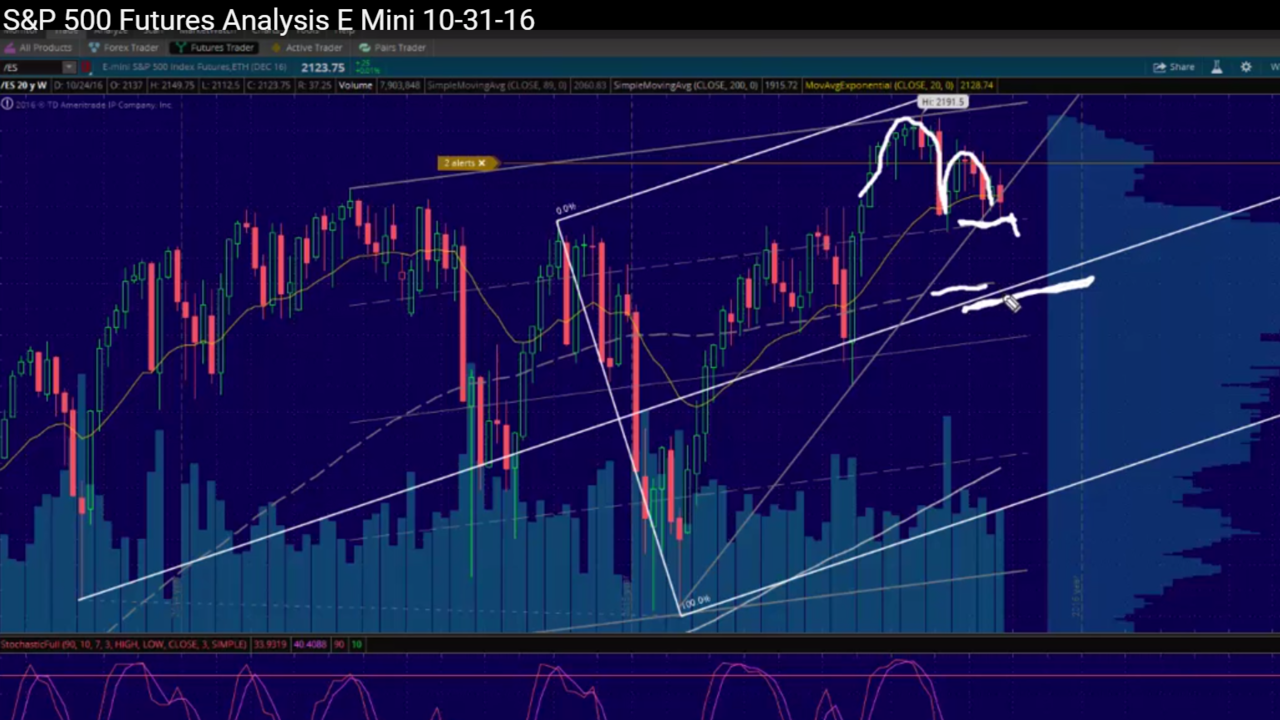The height and width of the screenshot is (720, 1280).
Task: Click E-mini S&P 500 Index Futures description
Action: tap(194, 67)
